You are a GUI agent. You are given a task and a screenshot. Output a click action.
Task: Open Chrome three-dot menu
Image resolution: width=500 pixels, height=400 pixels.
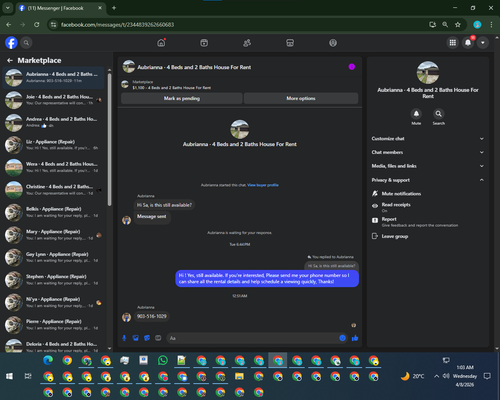click(491, 24)
